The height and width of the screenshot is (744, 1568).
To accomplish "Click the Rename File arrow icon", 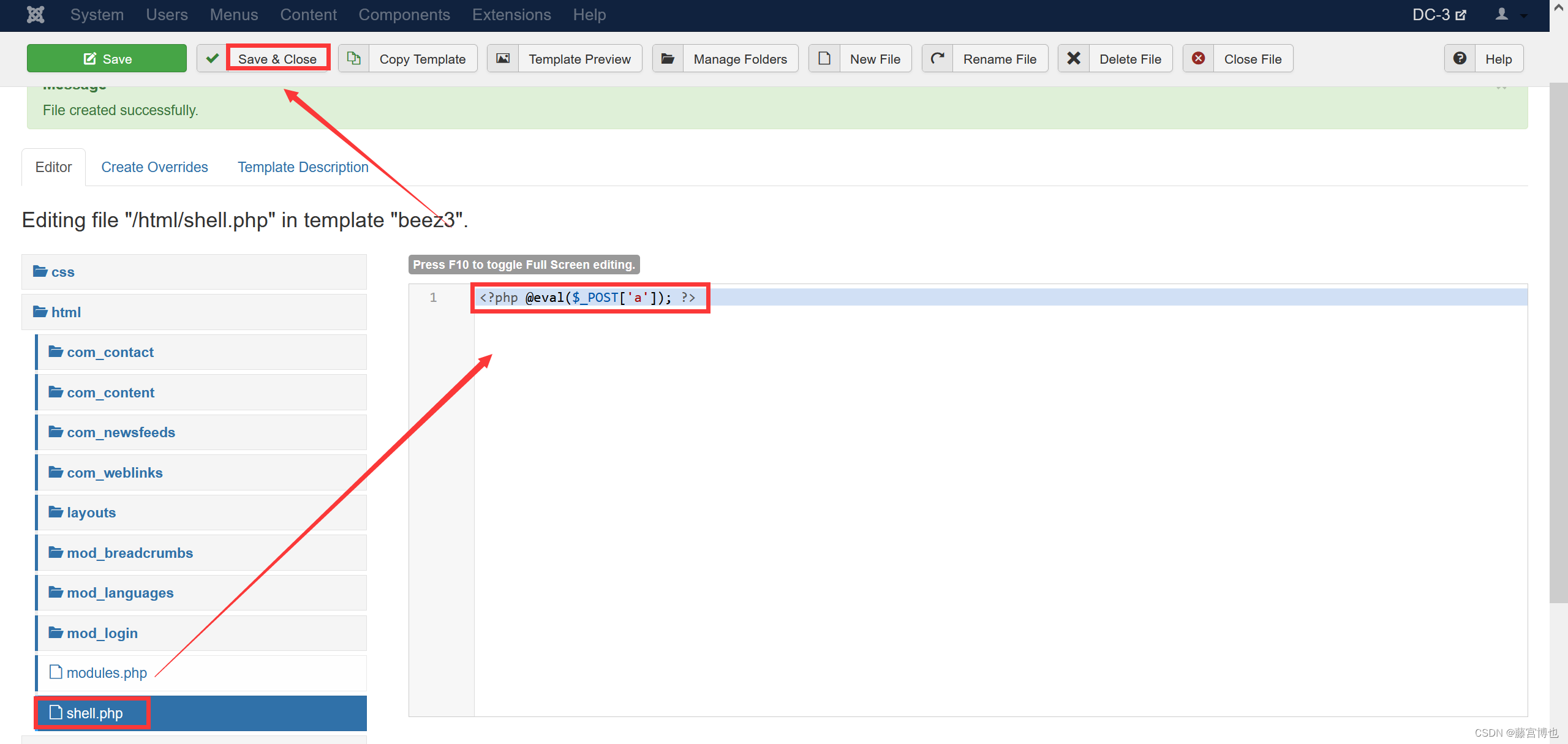I will (x=938, y=59).
